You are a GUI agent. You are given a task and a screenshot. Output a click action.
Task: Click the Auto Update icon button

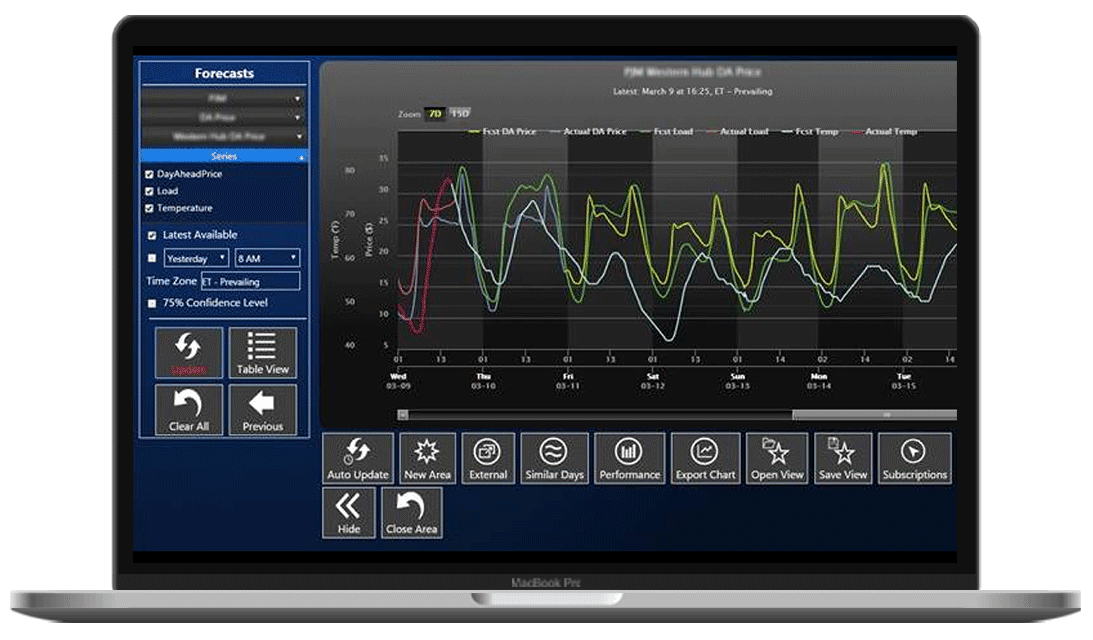tap(358, 459)
